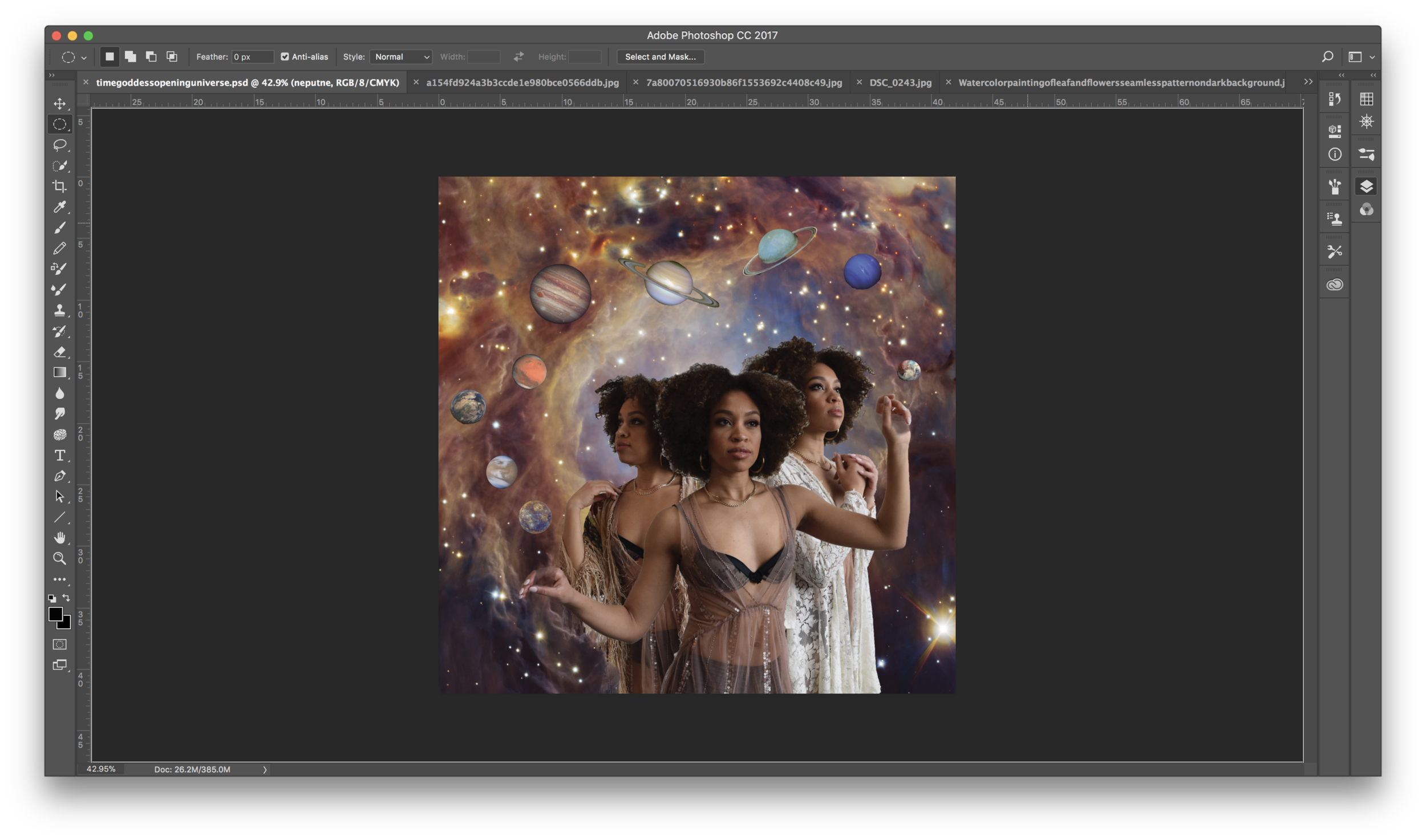The width and height of the screenshot is (1426, 840).
Task: Switch to 7a80070516930b86f1553692c4408c49.jpg tab
Action: click(x=744, y=83)
